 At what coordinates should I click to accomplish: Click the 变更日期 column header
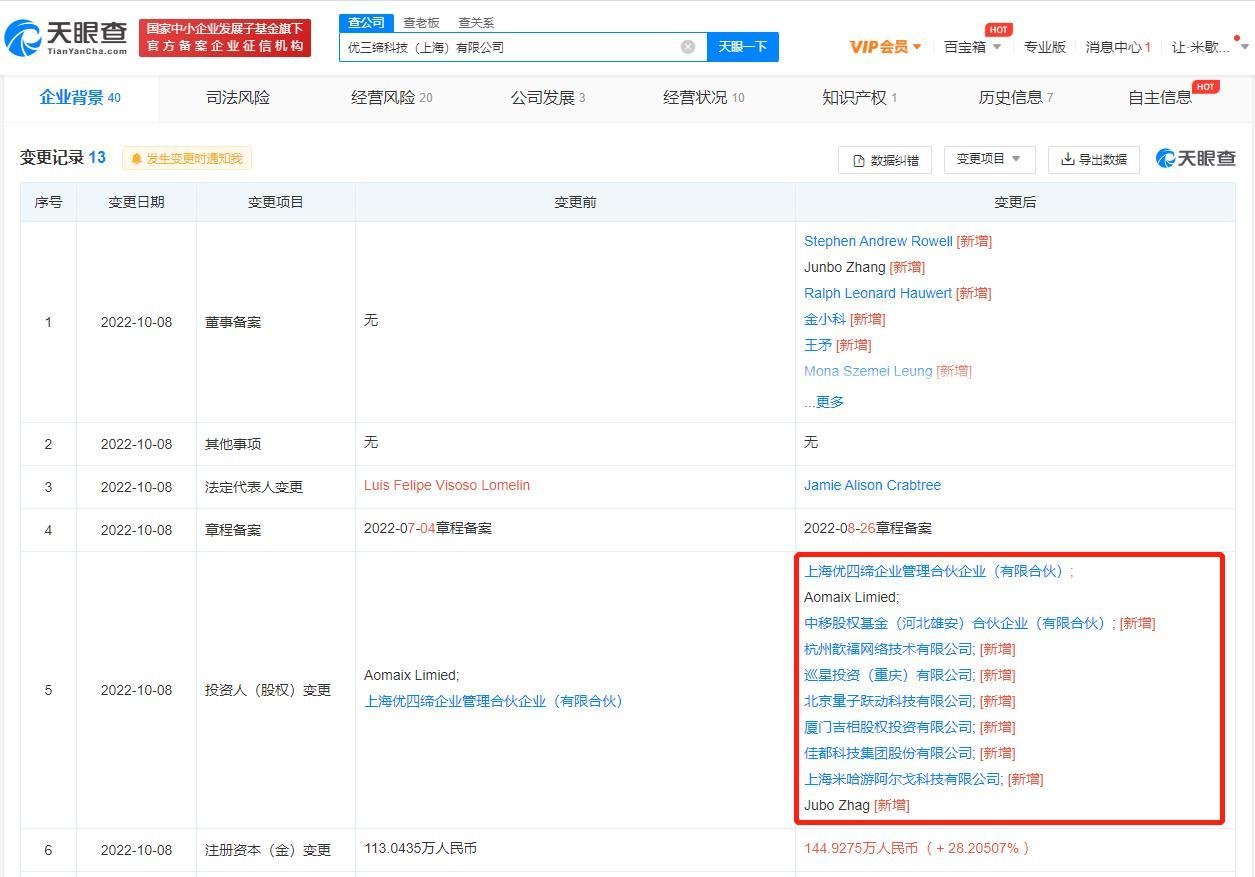click(x=136, y=202)
